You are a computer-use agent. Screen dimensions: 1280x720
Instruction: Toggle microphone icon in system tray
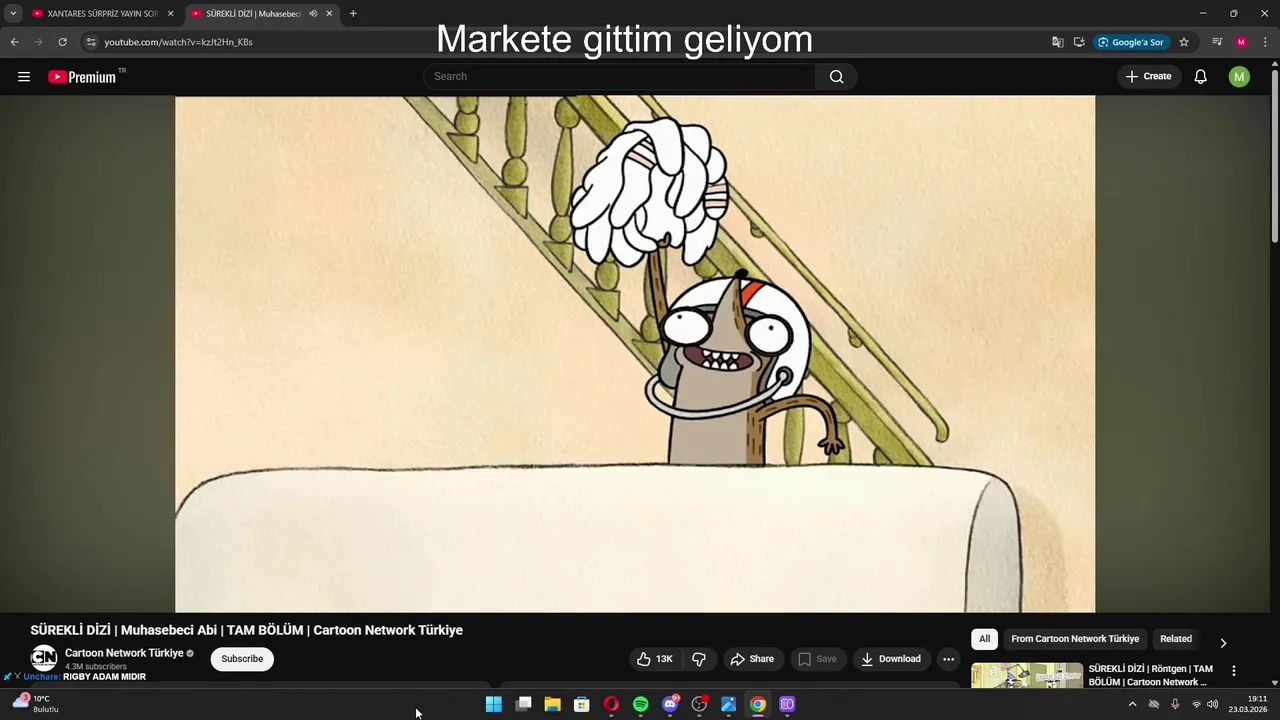(x=1175, y=704)
